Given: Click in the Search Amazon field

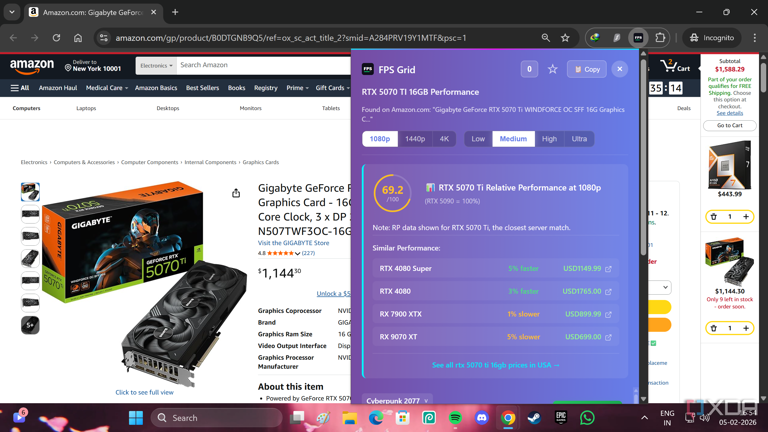Looking at the screenshot, I should pyautogui.click(x=264, y=65).
